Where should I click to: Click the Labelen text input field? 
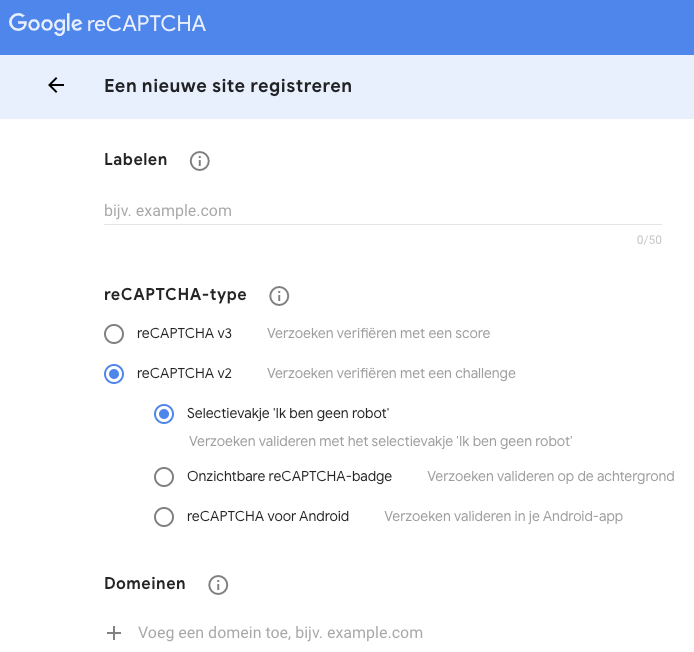tap(382, 211)
